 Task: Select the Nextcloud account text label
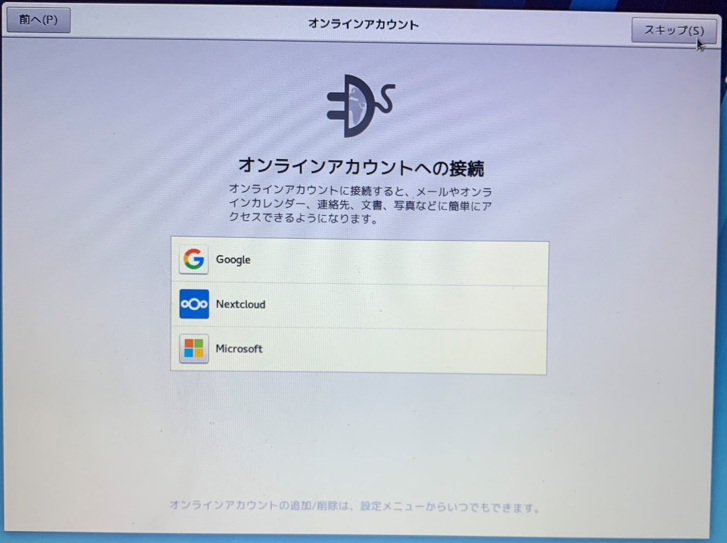[241, 304]
